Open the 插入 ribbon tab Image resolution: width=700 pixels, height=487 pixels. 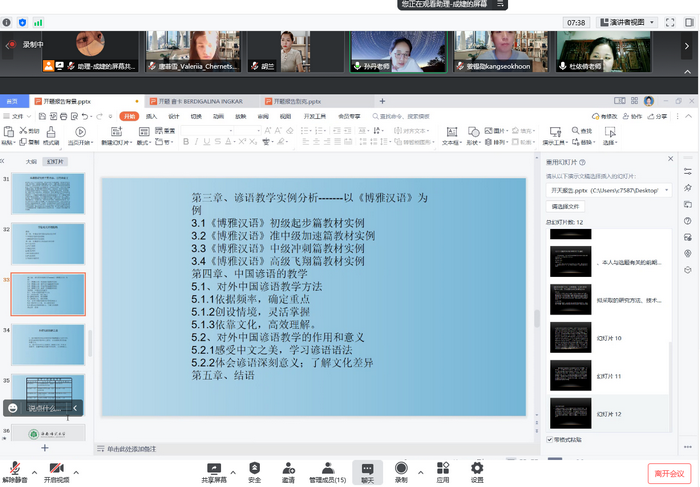click(x=151, y=116)
